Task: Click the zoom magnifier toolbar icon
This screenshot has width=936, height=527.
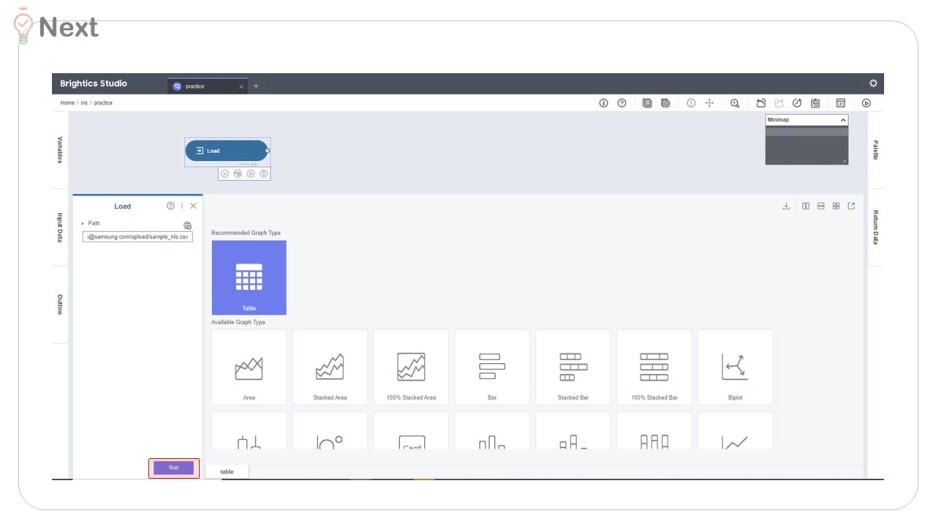Action: [735, 103]
